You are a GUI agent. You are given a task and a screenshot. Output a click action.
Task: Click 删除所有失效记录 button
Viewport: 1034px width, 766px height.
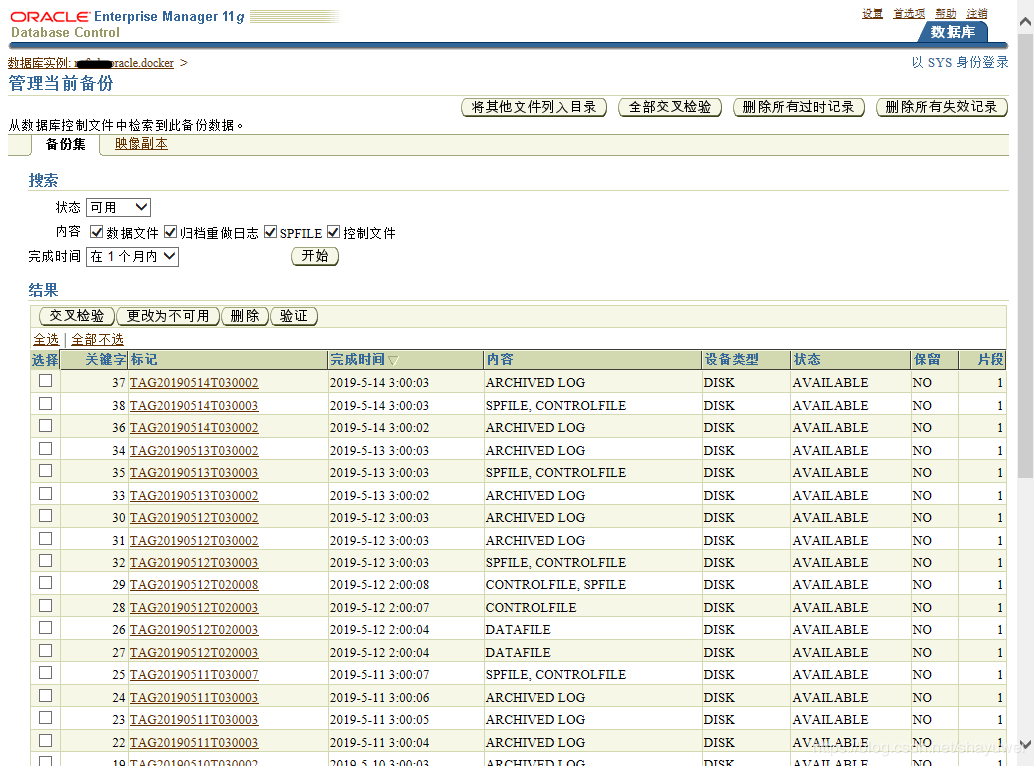tap(942, 107)
